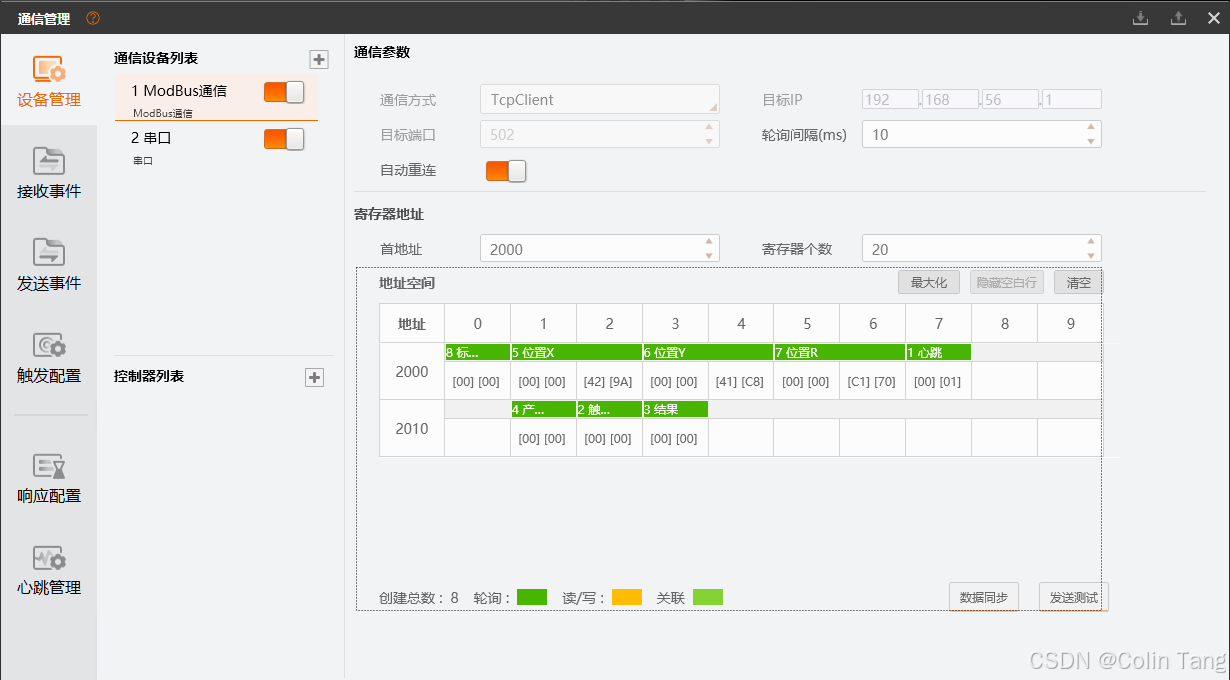Select the 1 ModBus通信 device entry

point(216,98)
